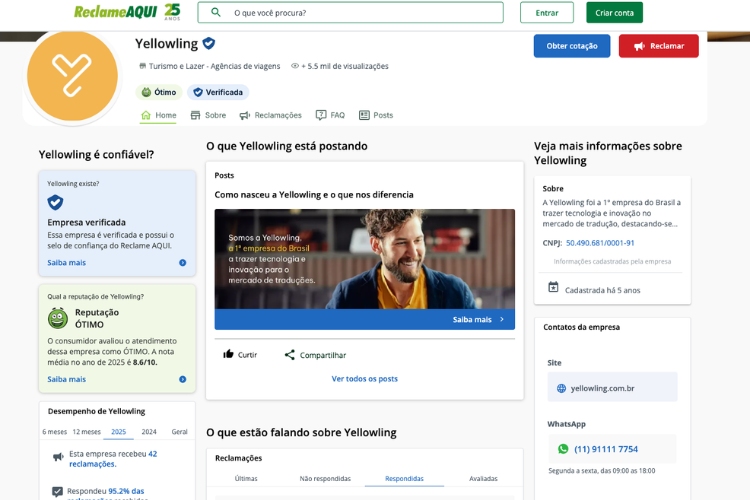Click the Ótimo reputation chip
This screenshot has width=750, height=500.
coord(159,92)
